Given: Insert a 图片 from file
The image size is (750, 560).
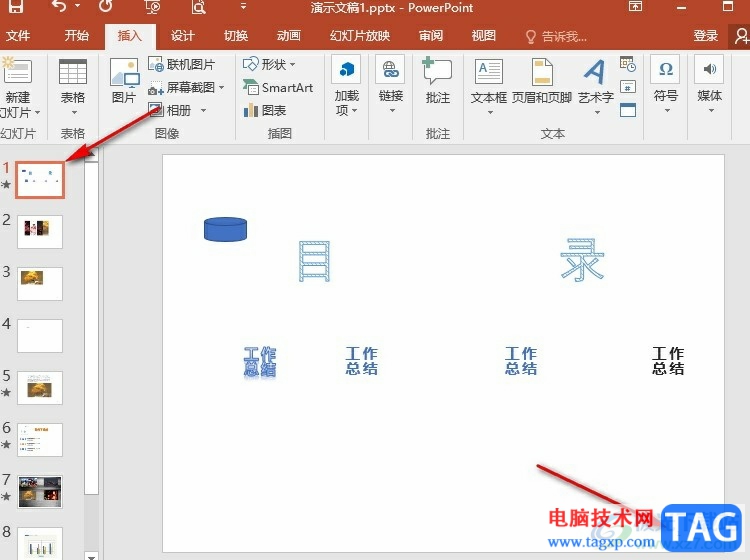Looking at the screenshot, I should point(124,80).
